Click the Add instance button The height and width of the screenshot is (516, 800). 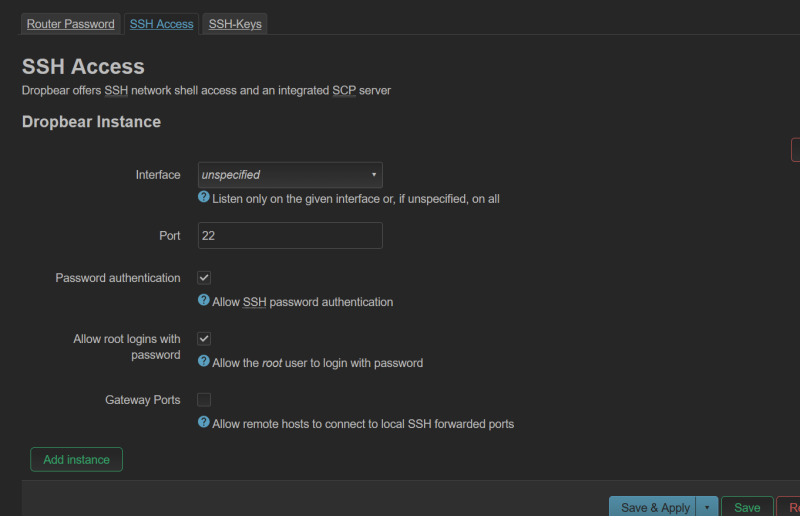(77, 460)
